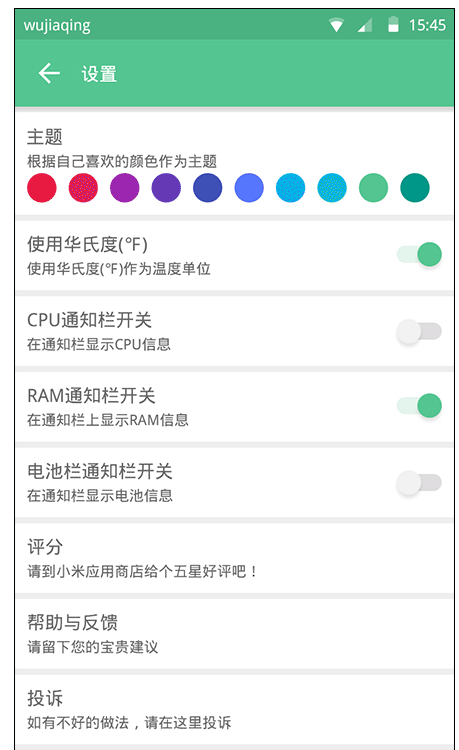The image size is (459, 750).
Task: Pick the red theme color
Action: point(42,188)
